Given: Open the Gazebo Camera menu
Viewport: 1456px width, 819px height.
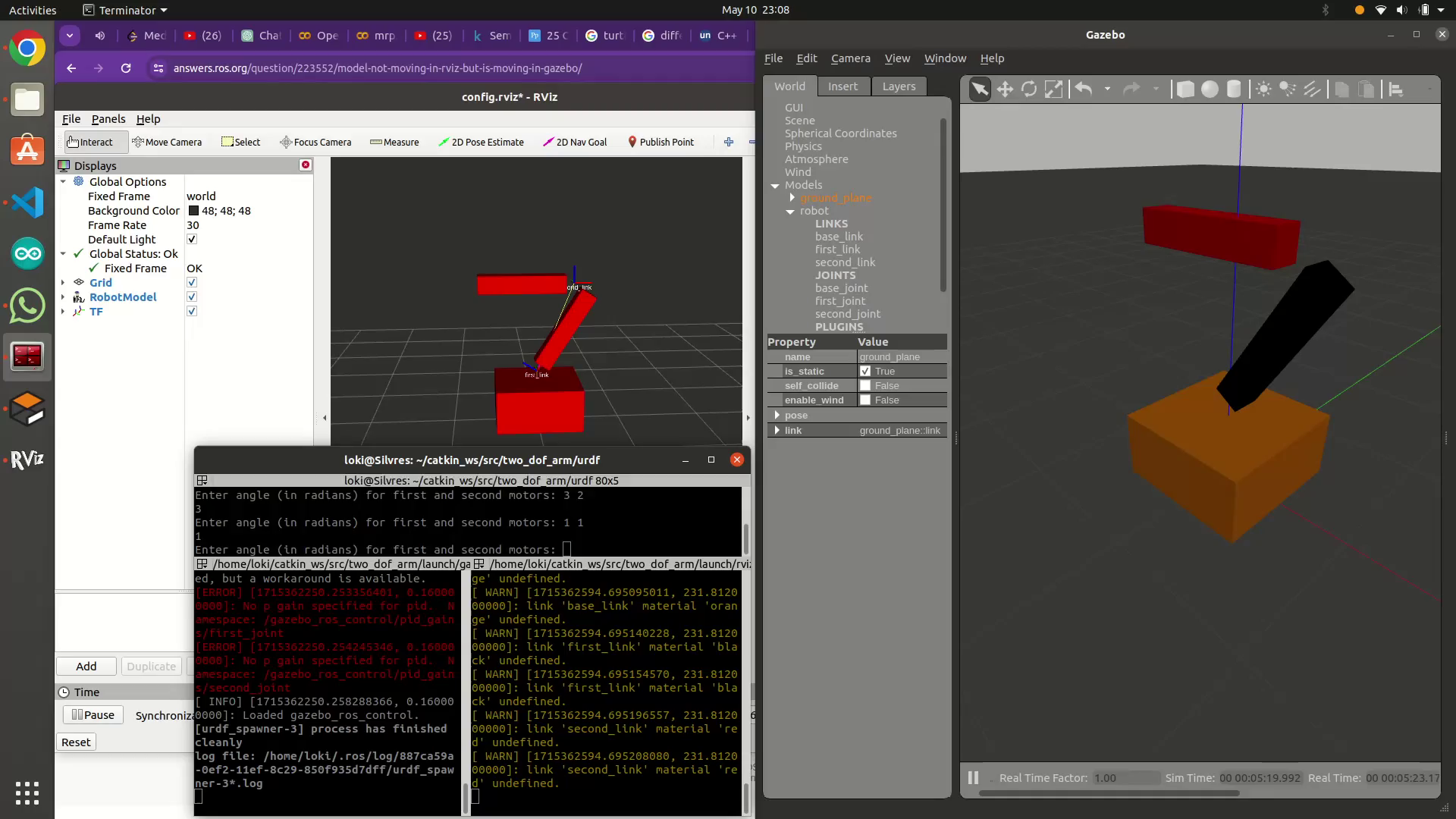Looking at the screenshot, I should [850, 58].
